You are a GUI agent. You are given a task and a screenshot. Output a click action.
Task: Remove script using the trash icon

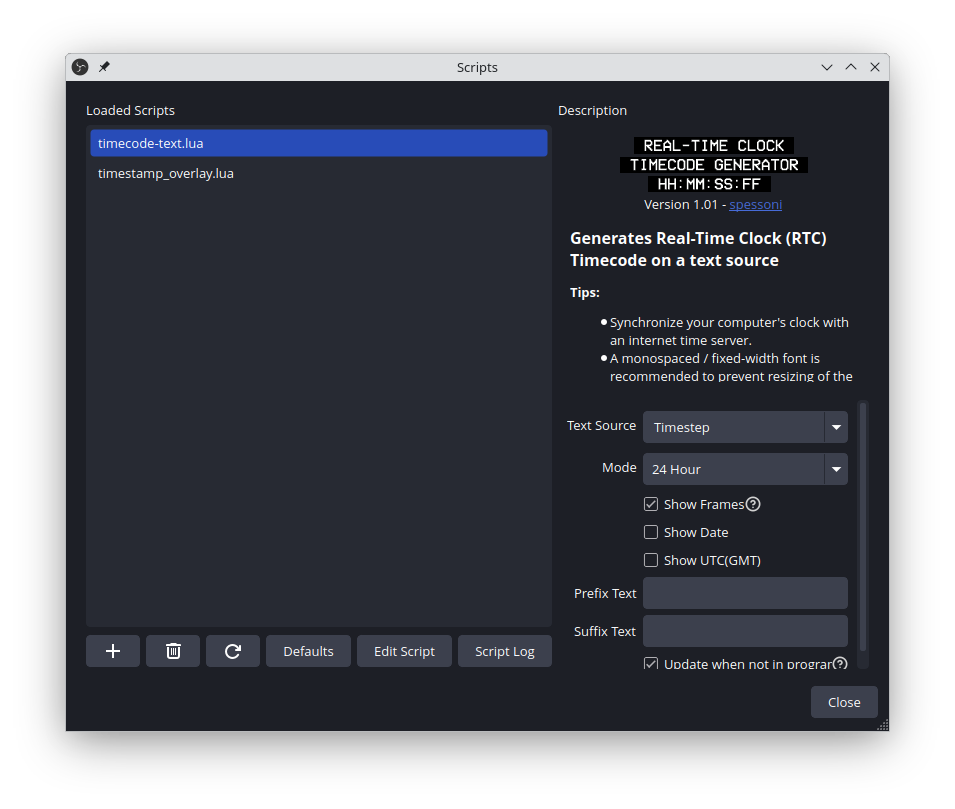(x=173, y=651)
